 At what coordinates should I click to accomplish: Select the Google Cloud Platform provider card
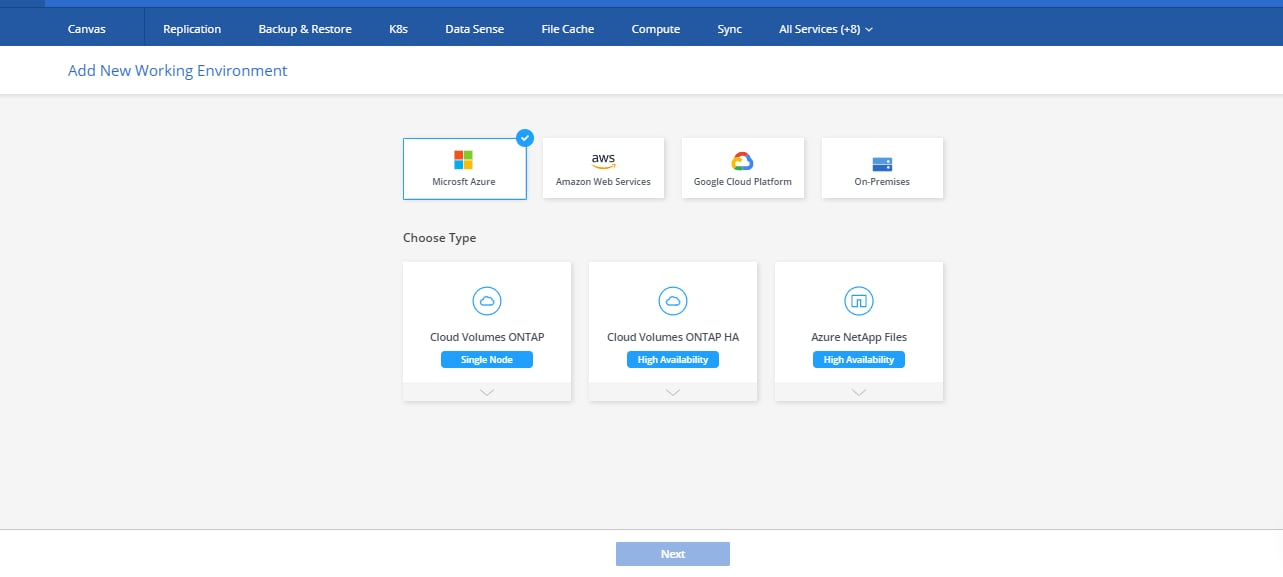(743, 168)
